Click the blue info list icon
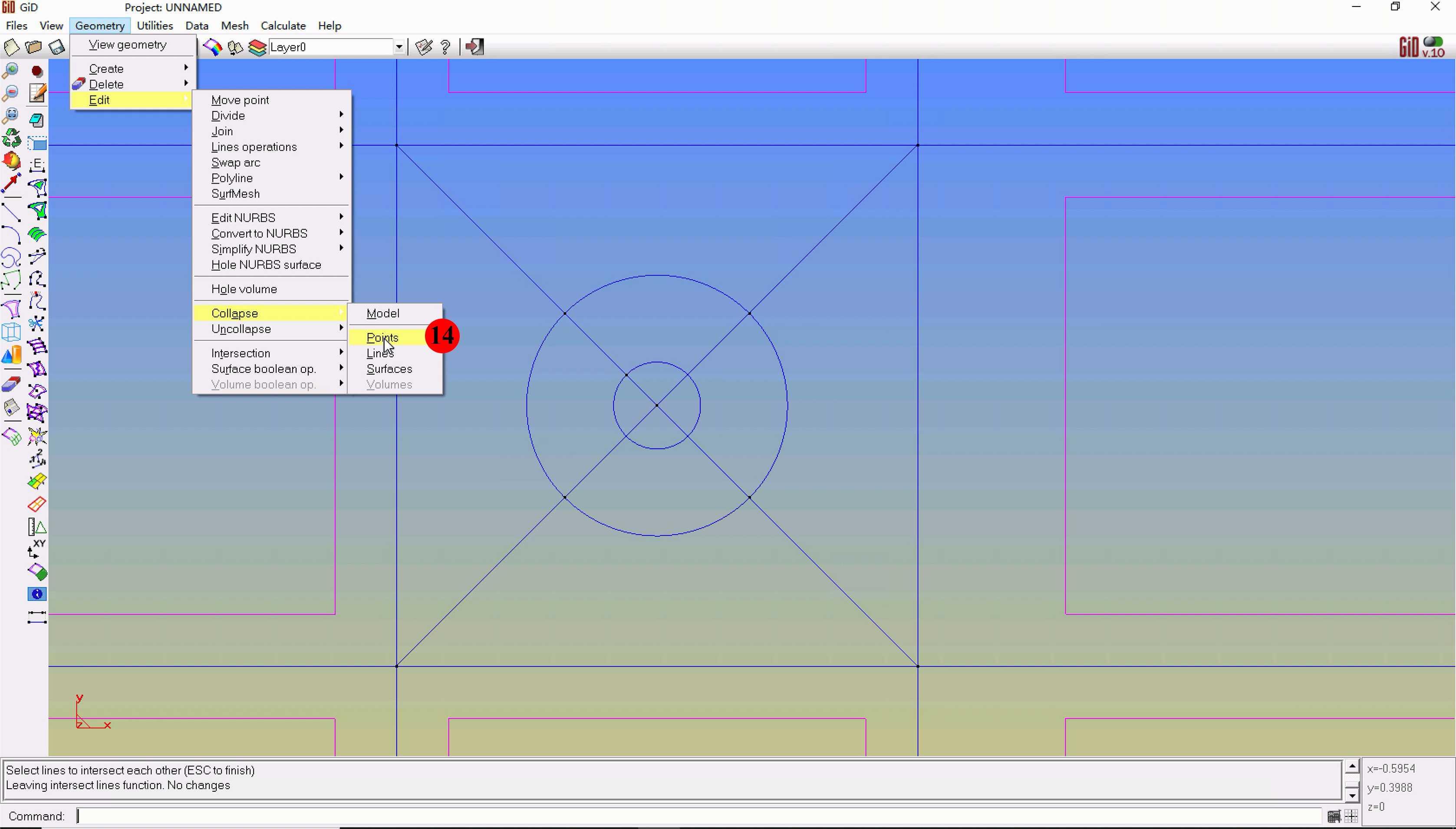This screenshot has height=829, width=1456. pyautogui.click(x=36, y=595)
